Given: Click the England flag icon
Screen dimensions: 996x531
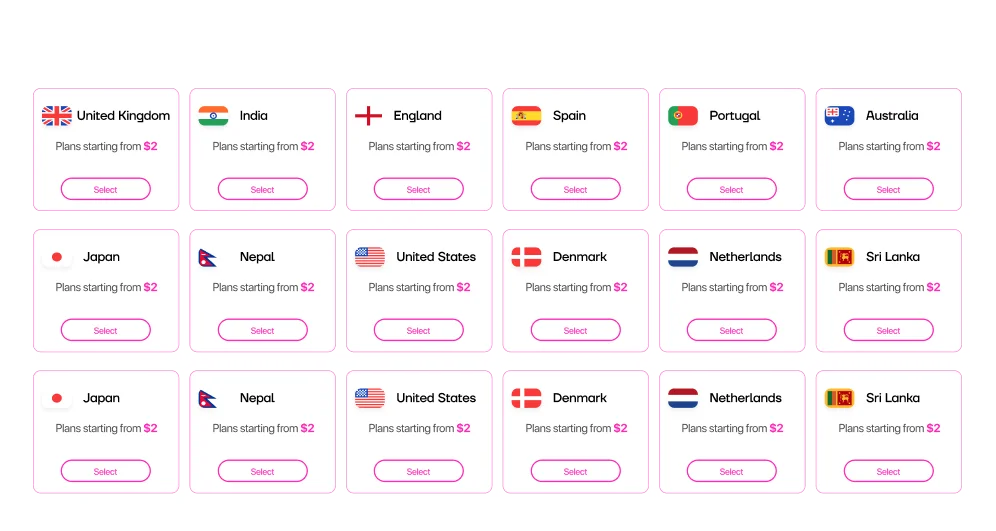Looking at the screenshot, I should coord(369,116).
